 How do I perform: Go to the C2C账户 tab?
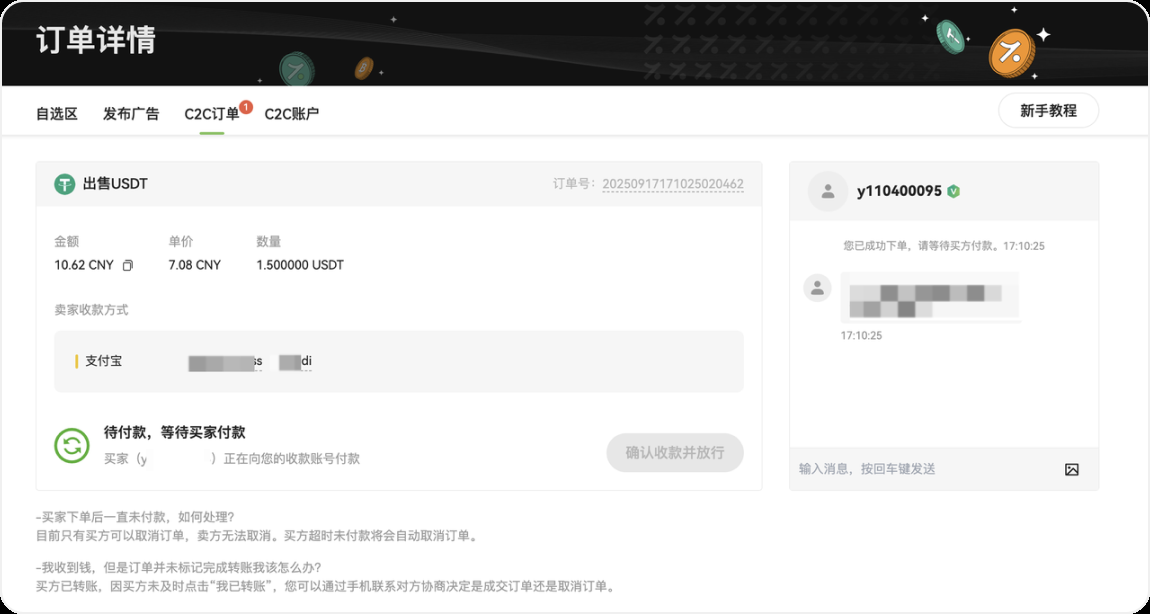tap(291, 114)
